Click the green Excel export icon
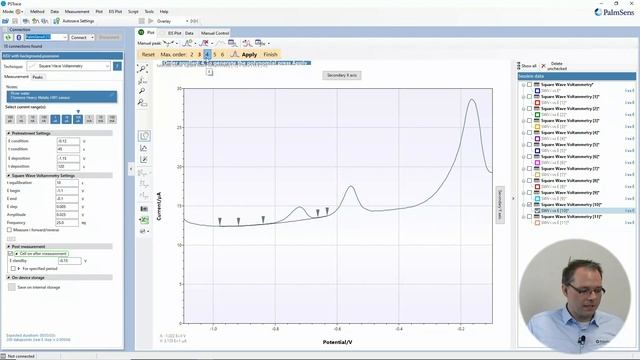This screenshot has height=360, width=640. [144, 220]
